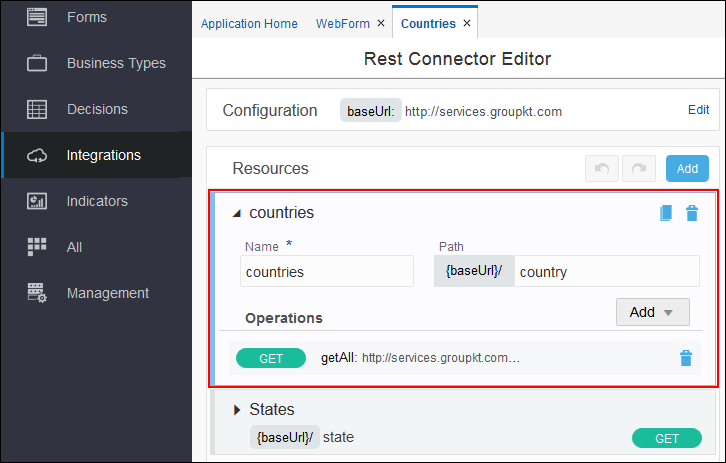Viewport: 726px width, 463px height.
Task: Open Decisions in the sidebar
Action: (96, 109)
